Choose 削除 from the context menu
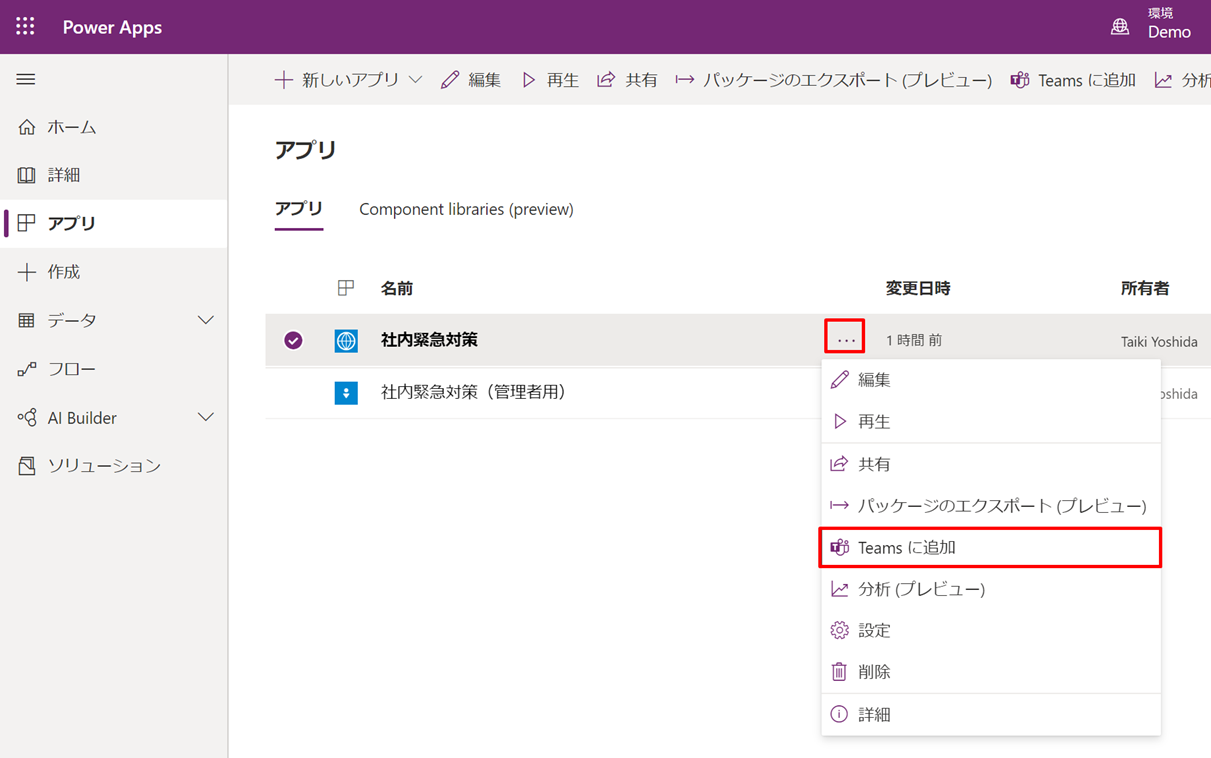The height and width of the screenshot is (758, 1211). 991,672
